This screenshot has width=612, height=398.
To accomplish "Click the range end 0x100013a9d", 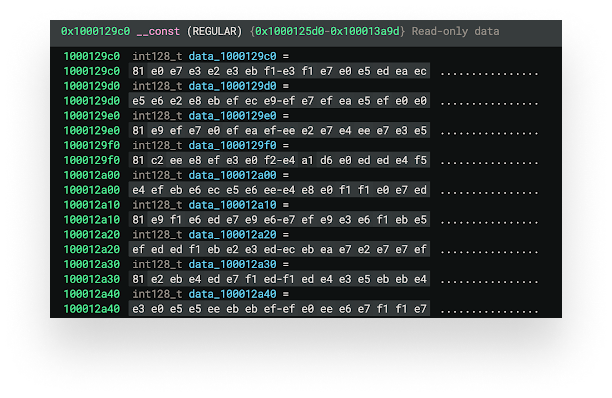I will (x=365, y=31).
